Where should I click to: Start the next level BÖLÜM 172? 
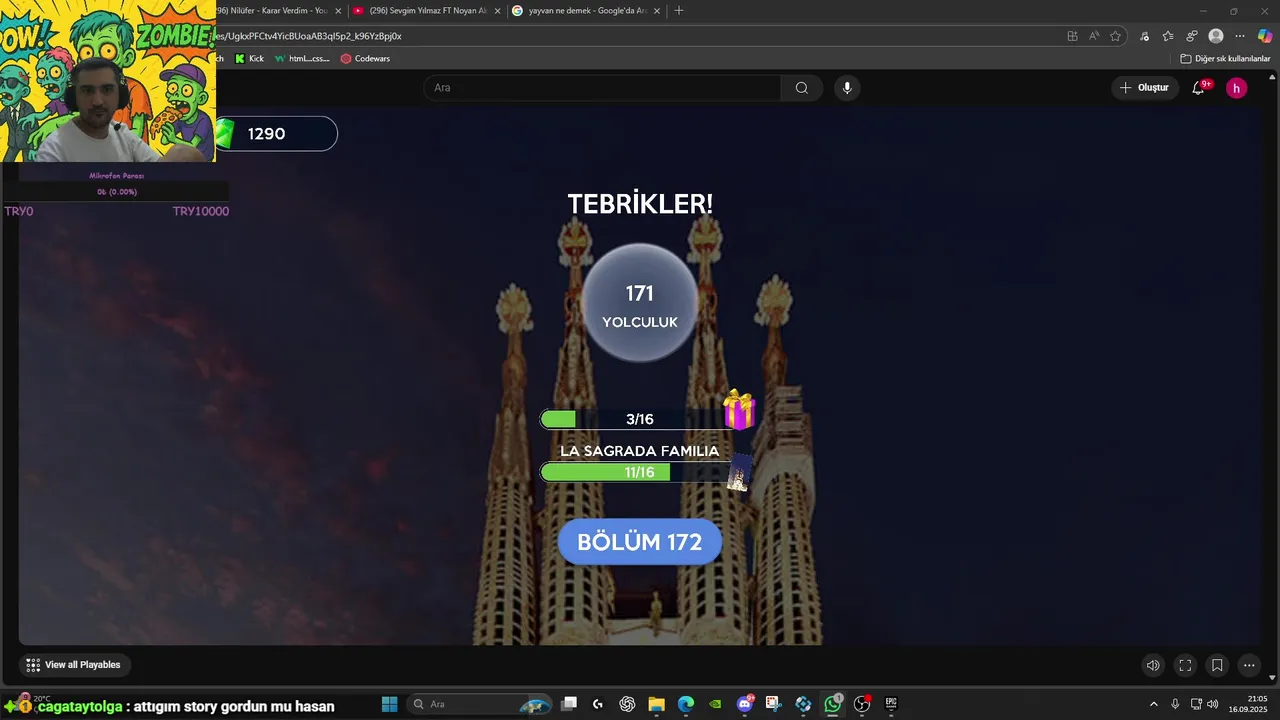point(640,542)
